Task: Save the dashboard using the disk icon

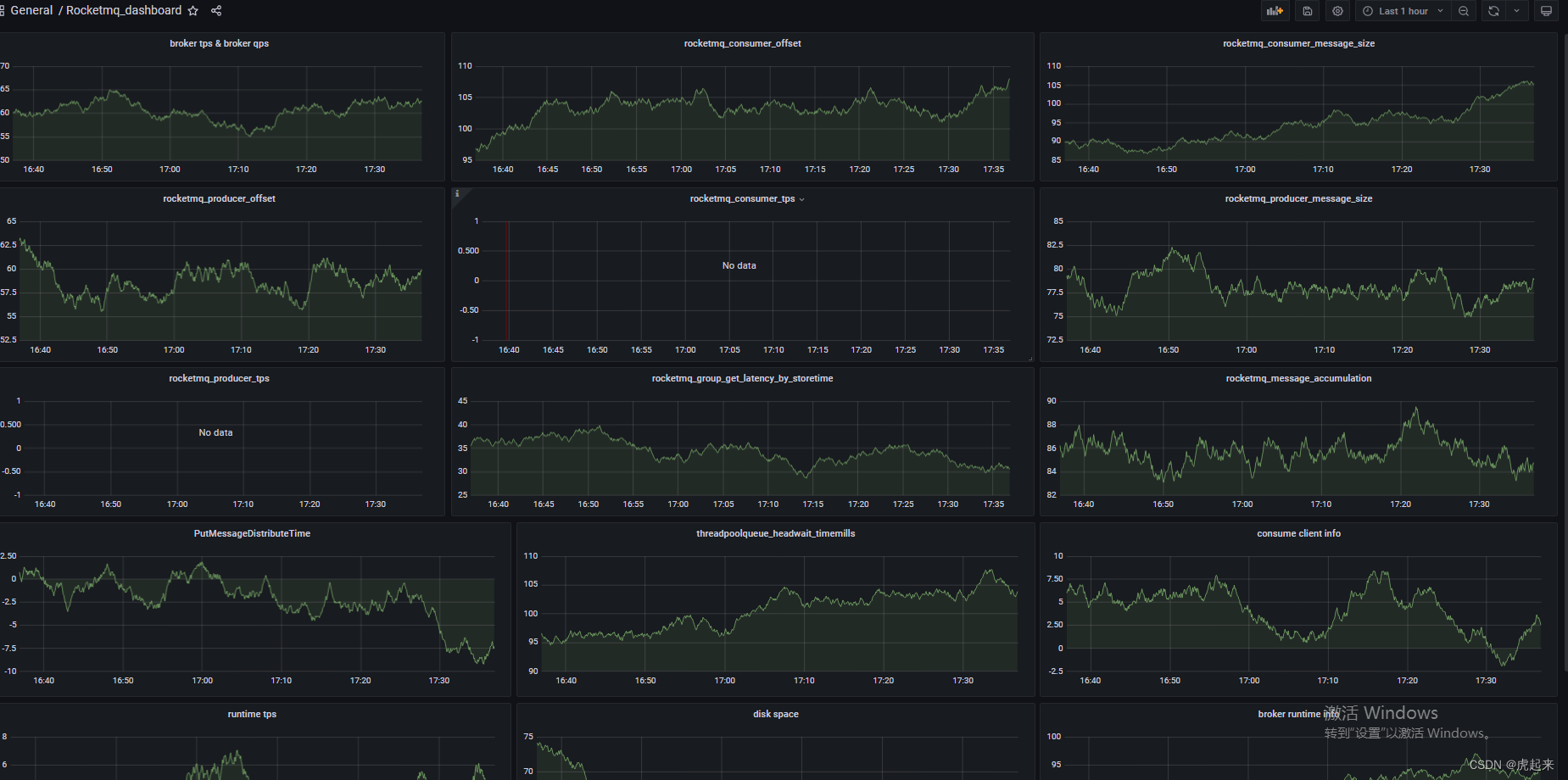Action: (x=1308, y=11)
